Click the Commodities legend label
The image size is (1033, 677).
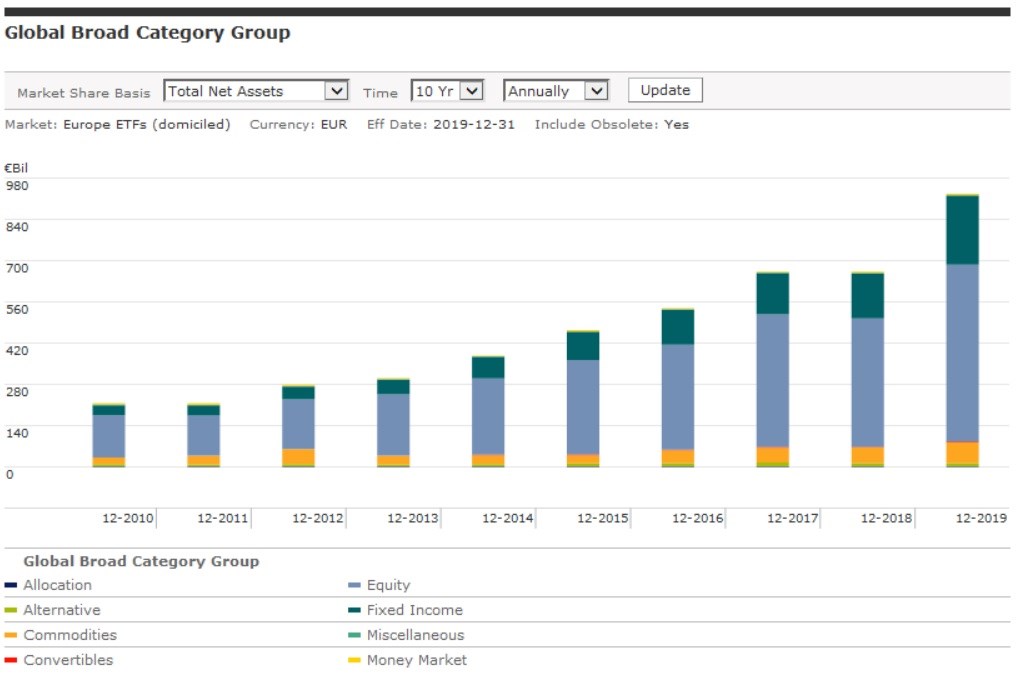coord(70,635)
